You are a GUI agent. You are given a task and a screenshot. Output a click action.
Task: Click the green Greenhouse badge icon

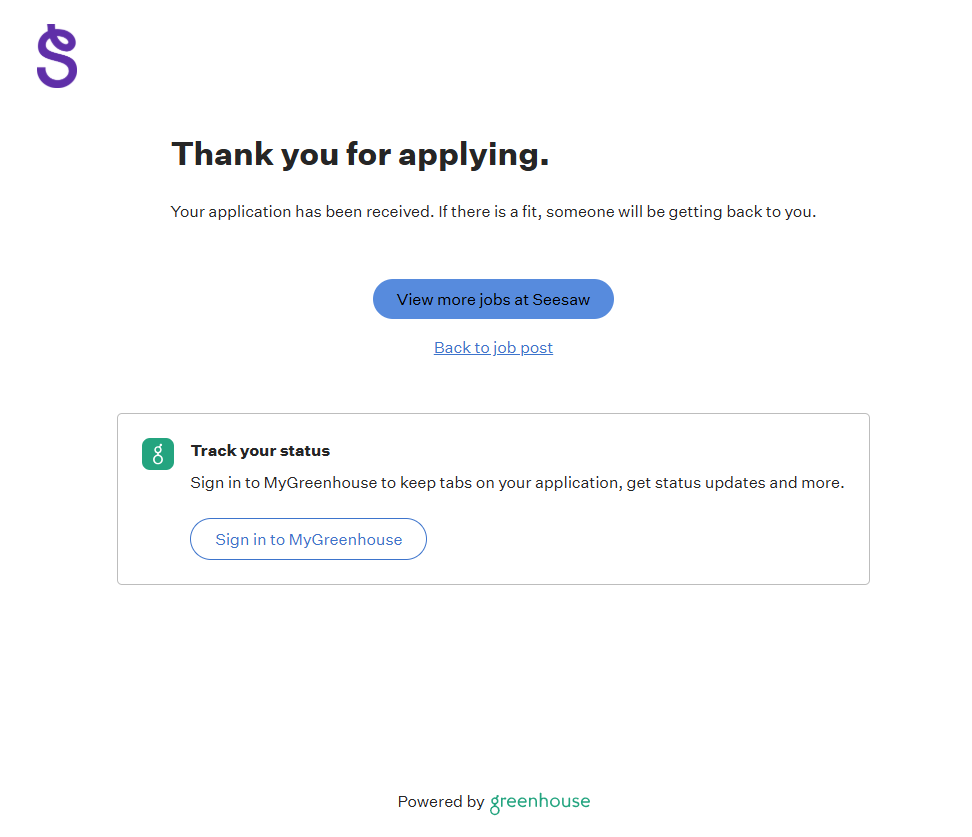158,454
